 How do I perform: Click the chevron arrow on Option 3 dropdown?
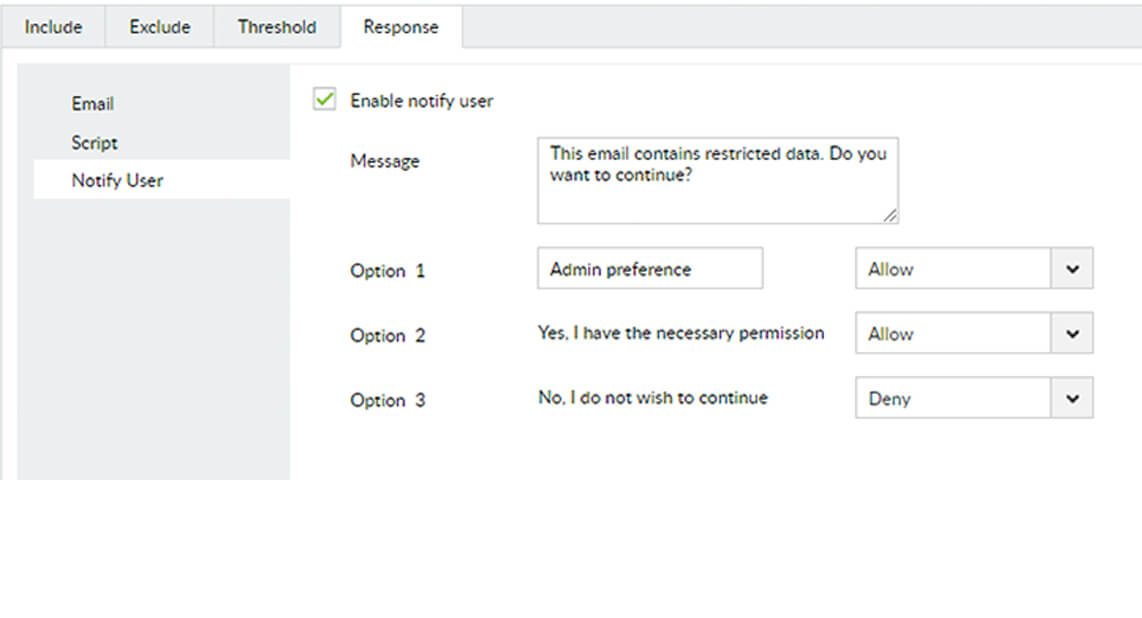pyautogui.click(x=1072, y=398)
